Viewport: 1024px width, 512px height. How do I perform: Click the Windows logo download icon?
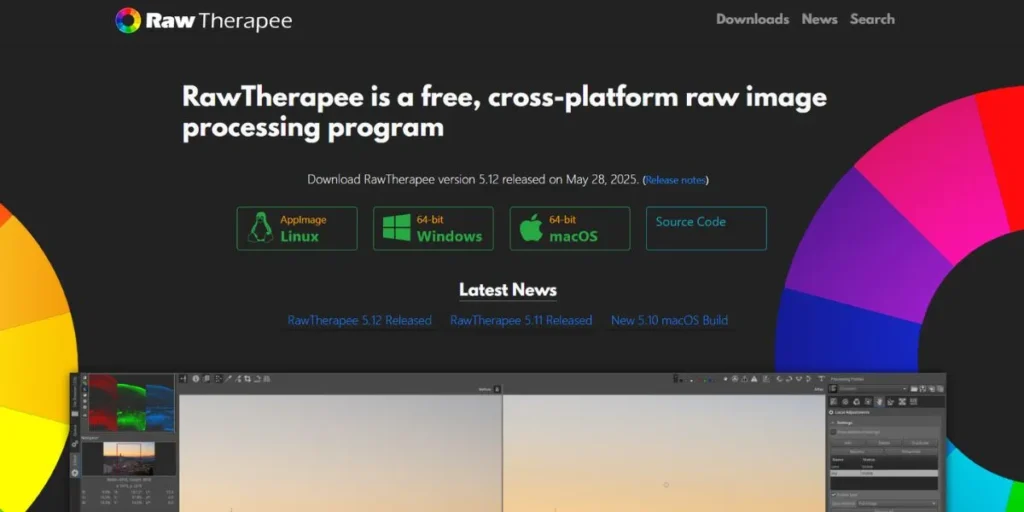click(x=397, y=229)
